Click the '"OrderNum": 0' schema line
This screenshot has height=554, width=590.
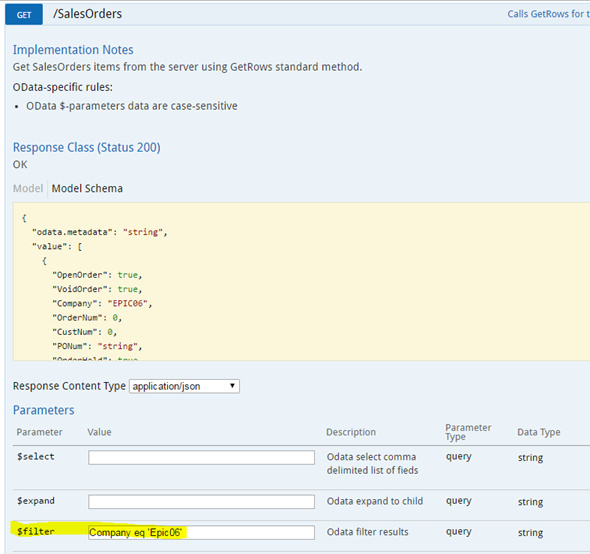pos(87,318)
